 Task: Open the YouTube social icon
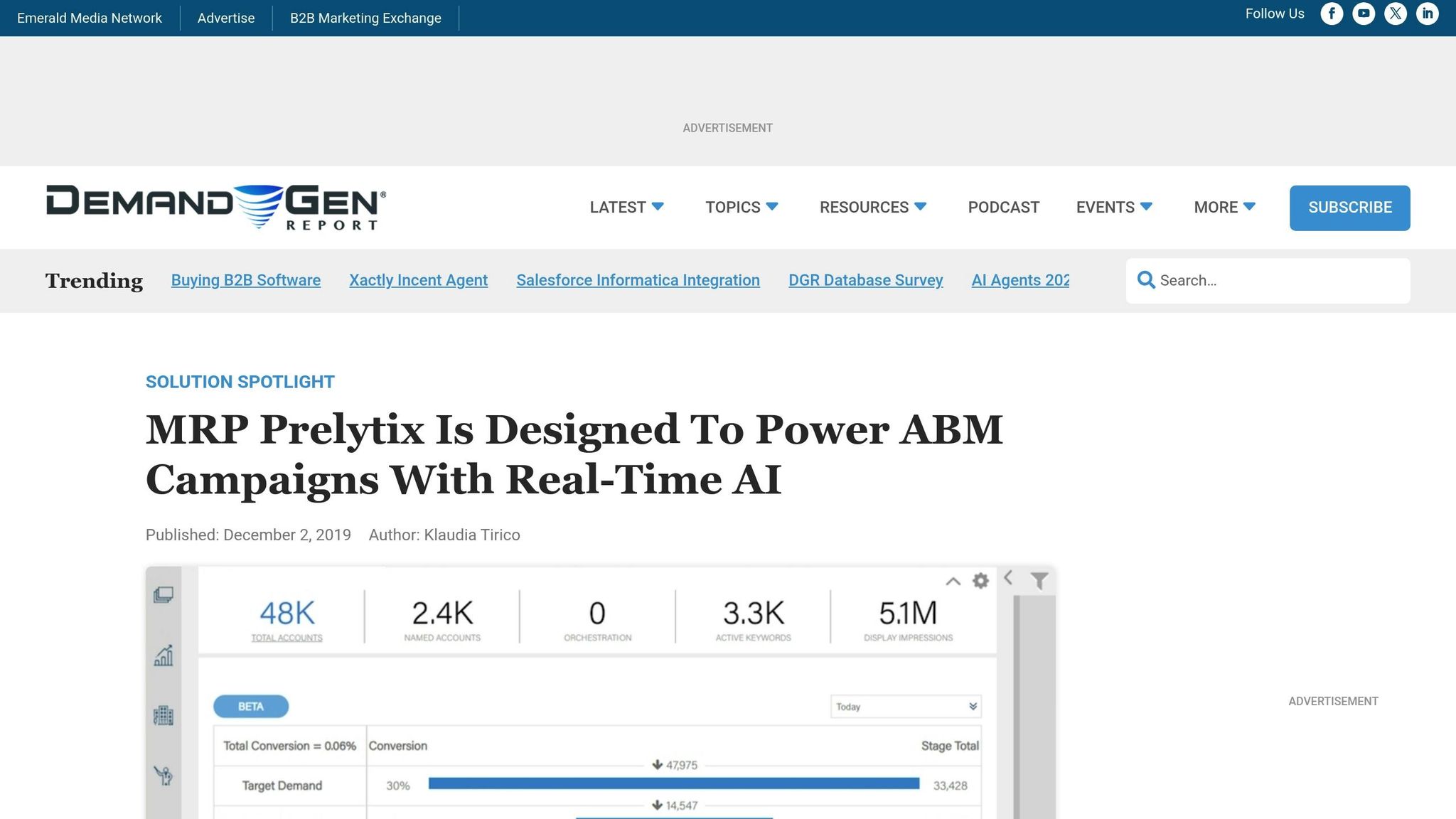[x=1364, y=14]
